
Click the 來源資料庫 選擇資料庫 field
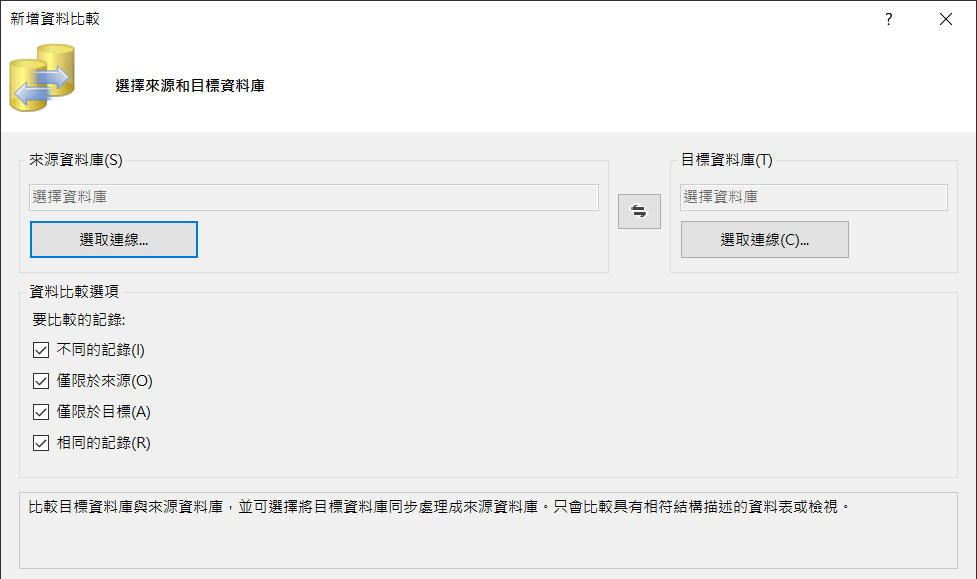(x=314, y=197)
